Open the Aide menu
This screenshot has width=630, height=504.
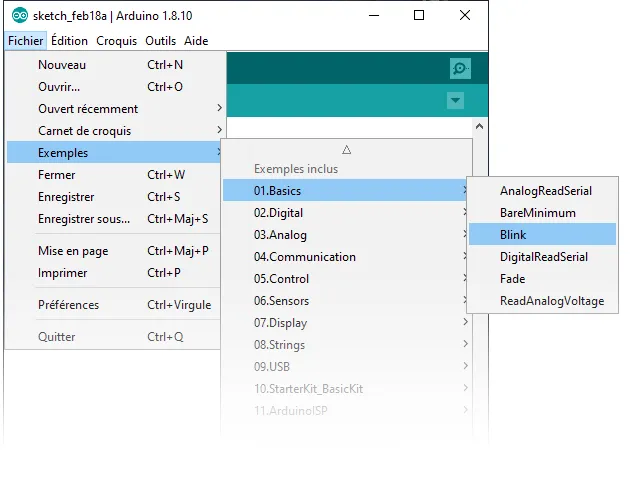click(196, 41)
